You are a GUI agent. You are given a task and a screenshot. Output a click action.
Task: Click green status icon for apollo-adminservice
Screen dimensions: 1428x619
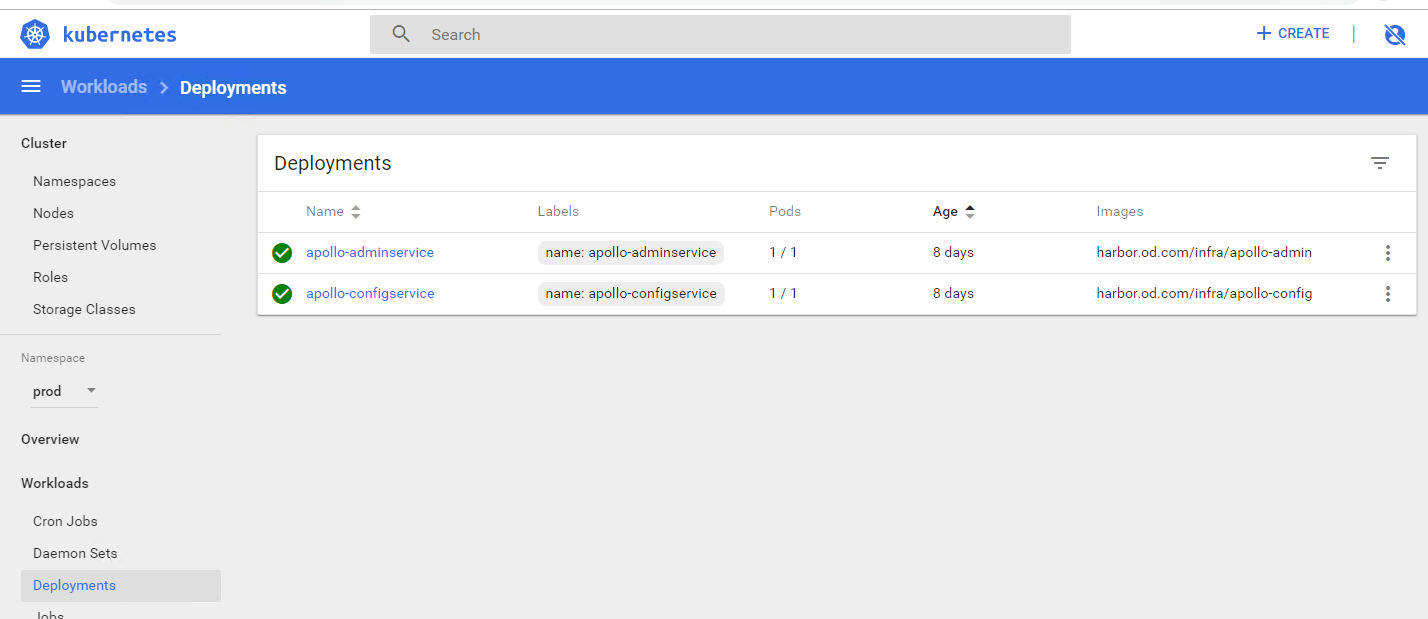coord(282,253)
